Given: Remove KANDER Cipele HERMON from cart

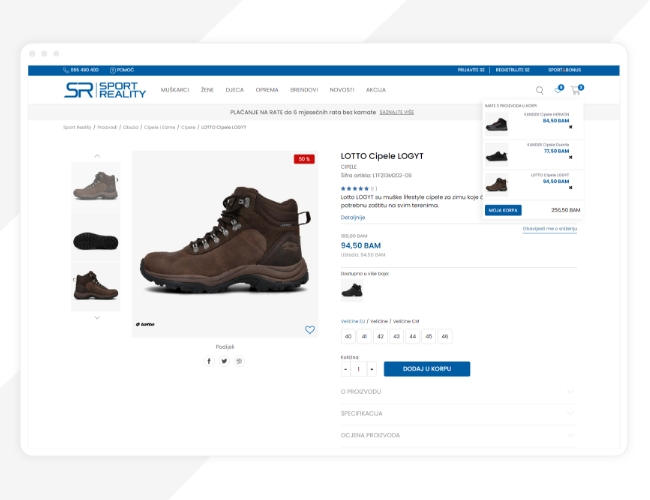Looking at the screenshot, I should coord(570,127).
